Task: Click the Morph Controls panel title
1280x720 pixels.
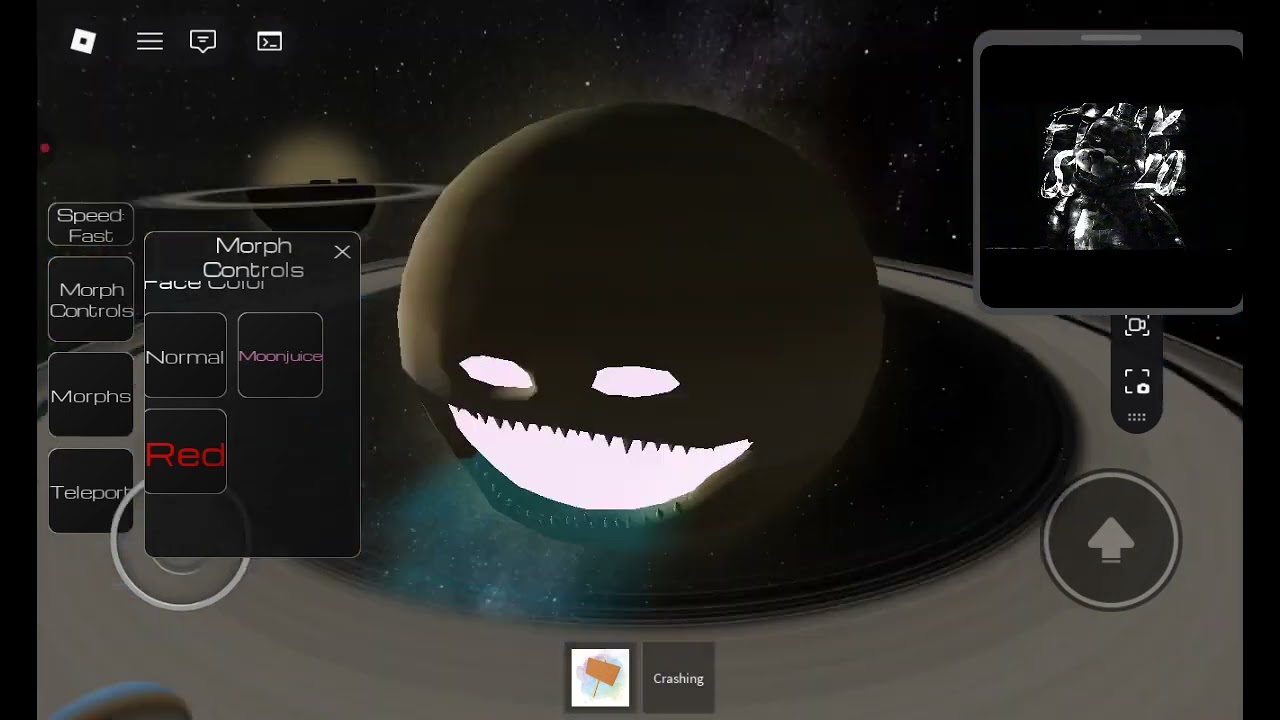Action: [254, 258]
